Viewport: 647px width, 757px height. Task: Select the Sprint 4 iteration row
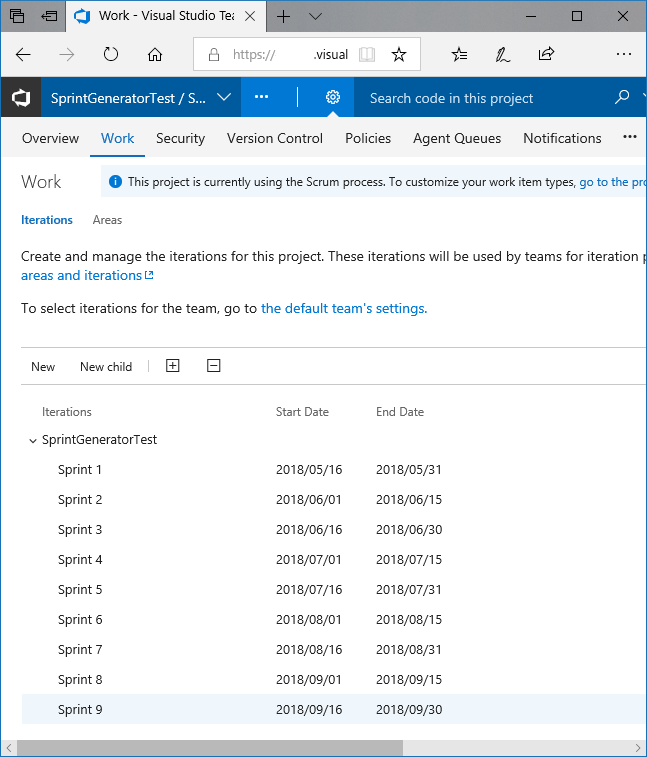pyautogui.click(x=333, y=559)
